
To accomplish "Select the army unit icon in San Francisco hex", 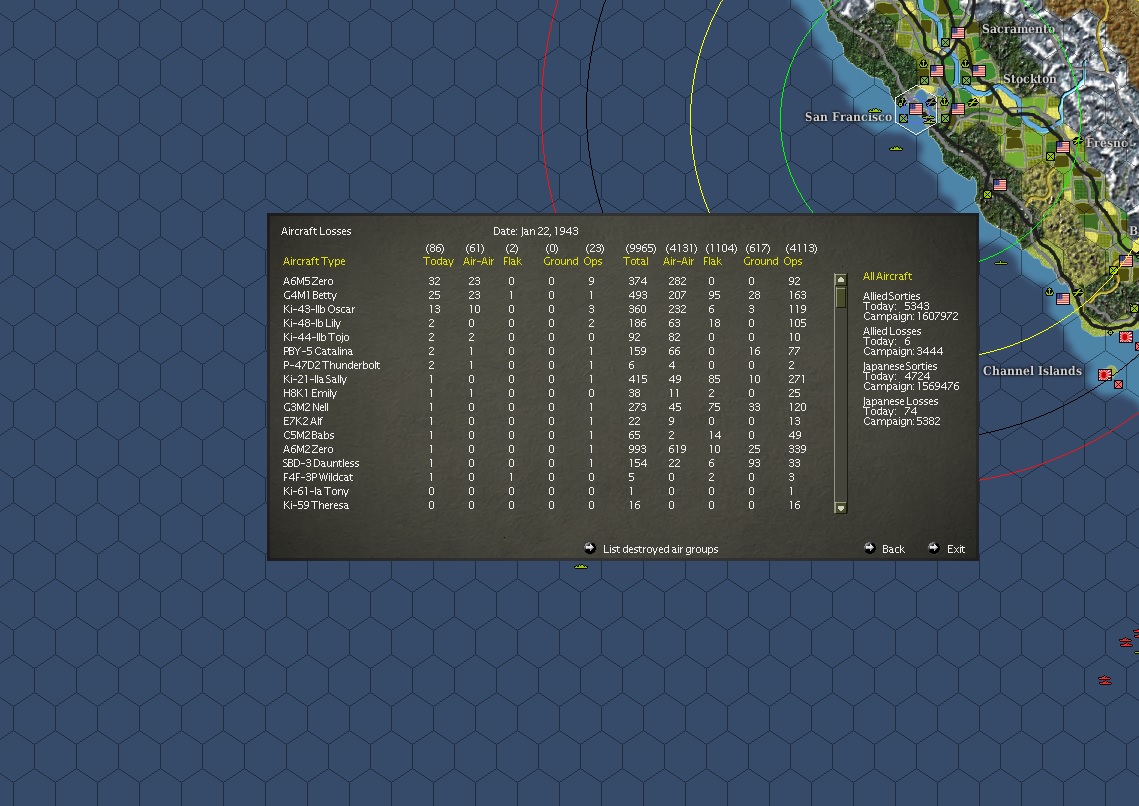I will pos(904,118).
